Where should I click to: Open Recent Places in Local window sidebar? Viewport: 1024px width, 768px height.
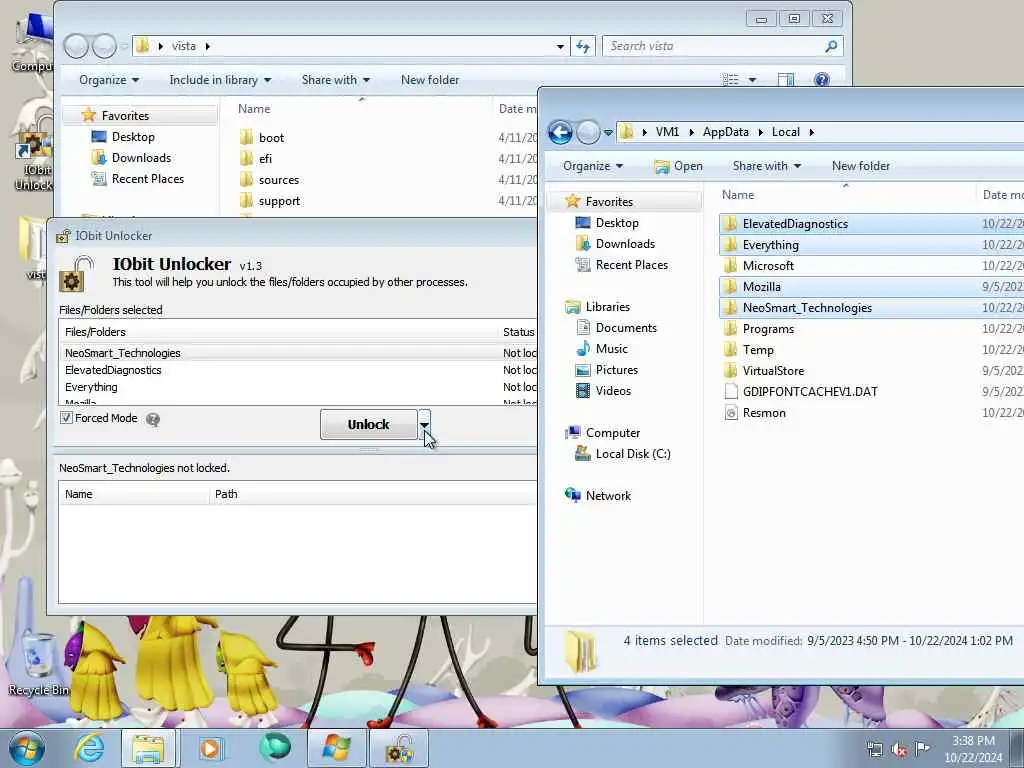[x=632, y=264]
